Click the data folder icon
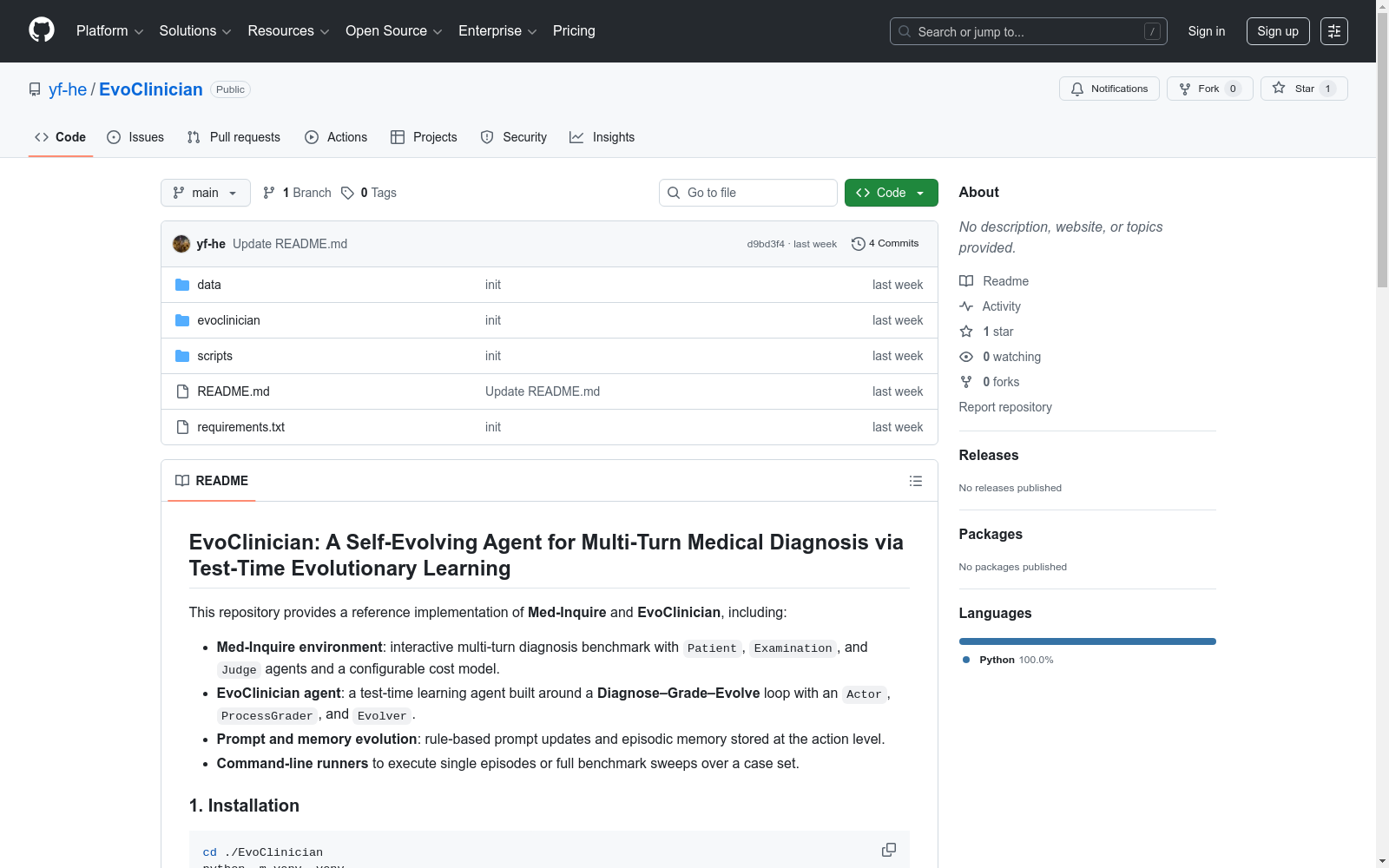 [182, 285]
